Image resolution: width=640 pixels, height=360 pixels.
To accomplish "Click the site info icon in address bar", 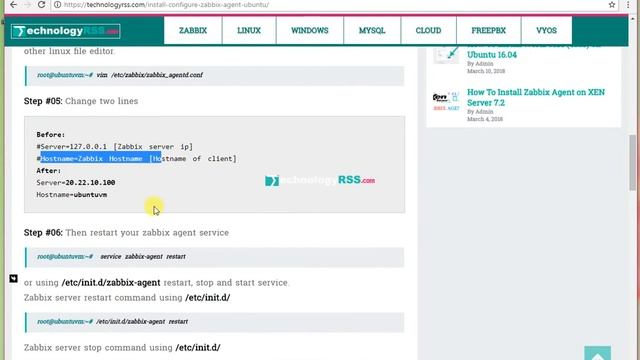I will 58,5.
